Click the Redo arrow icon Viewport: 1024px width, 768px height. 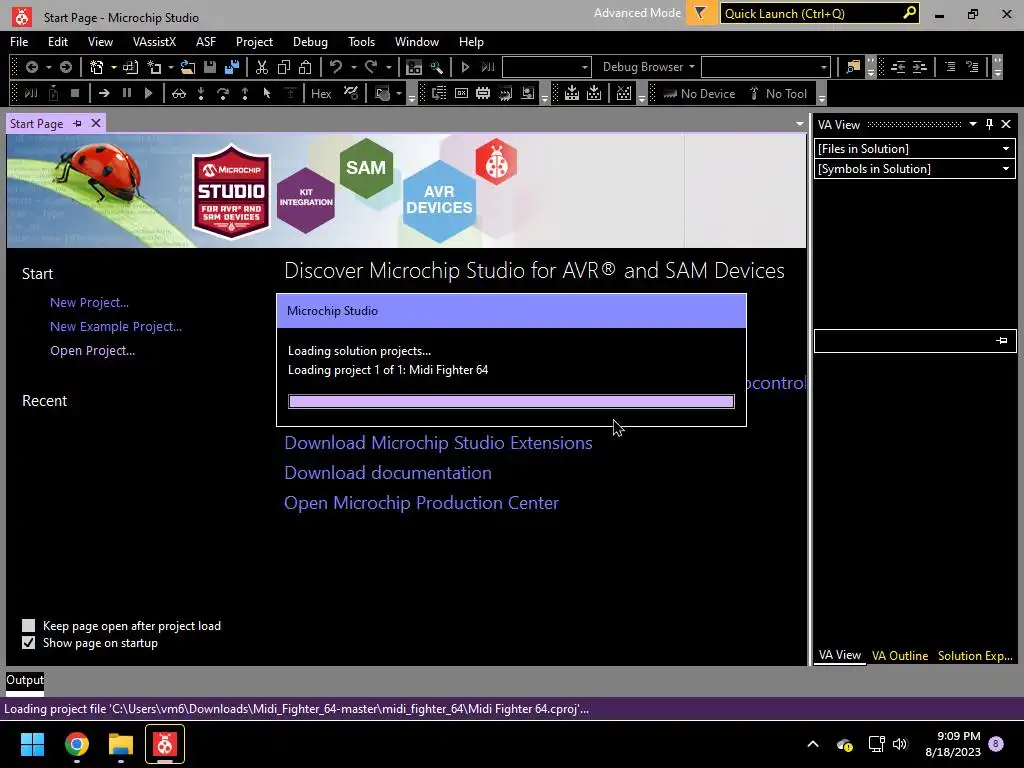(x=371, y=67)
